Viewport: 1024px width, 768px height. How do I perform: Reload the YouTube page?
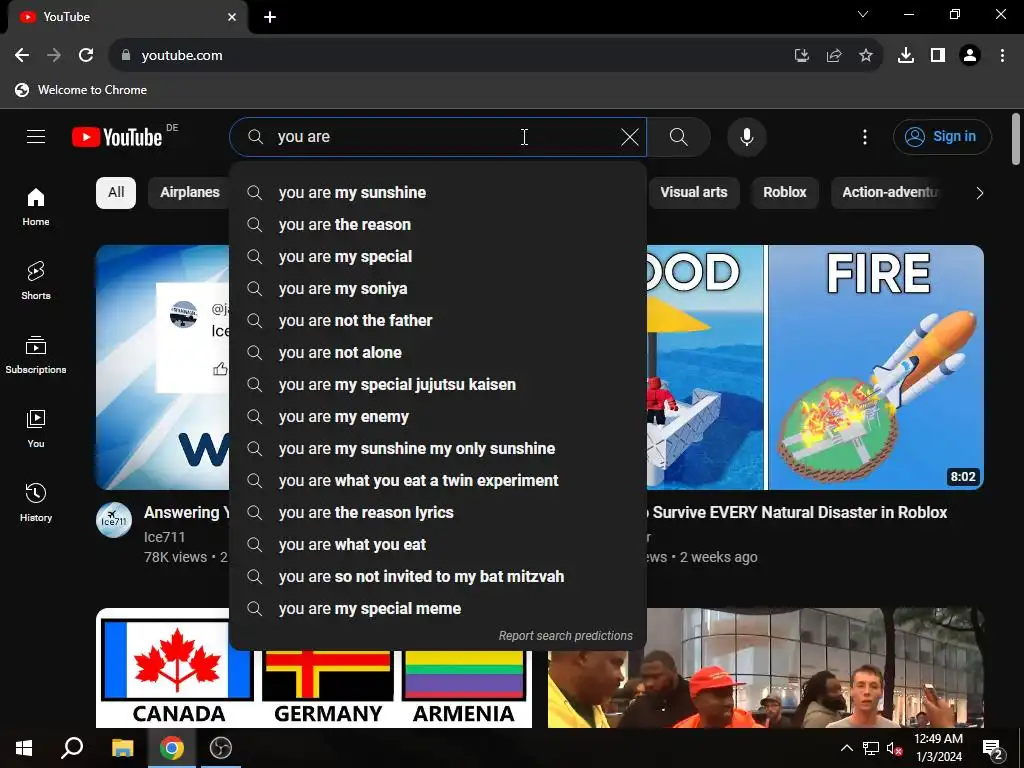[x=86, y=56]
